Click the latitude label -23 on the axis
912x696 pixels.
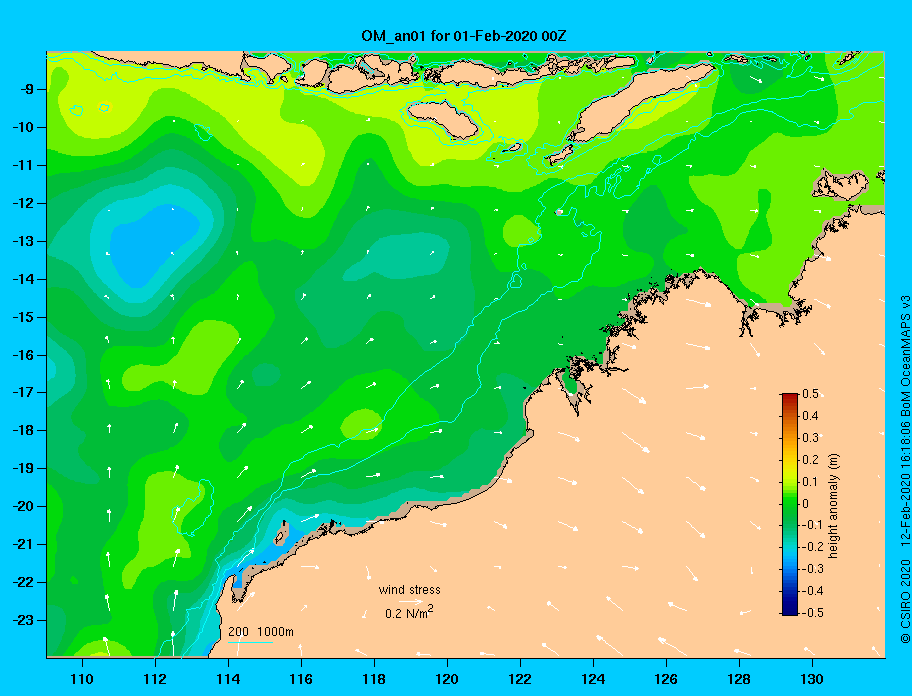tap(24, 620)
